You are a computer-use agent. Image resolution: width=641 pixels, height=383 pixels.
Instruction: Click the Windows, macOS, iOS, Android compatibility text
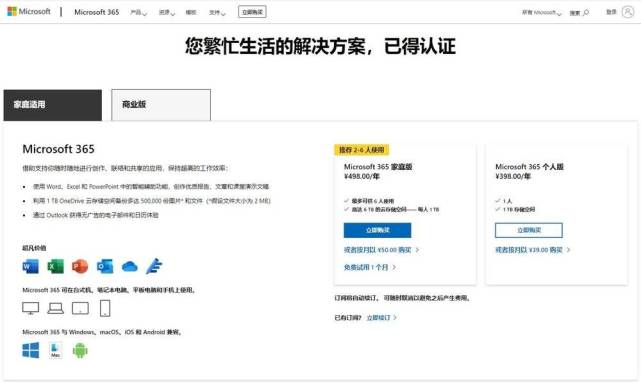[x=102, y=332]
